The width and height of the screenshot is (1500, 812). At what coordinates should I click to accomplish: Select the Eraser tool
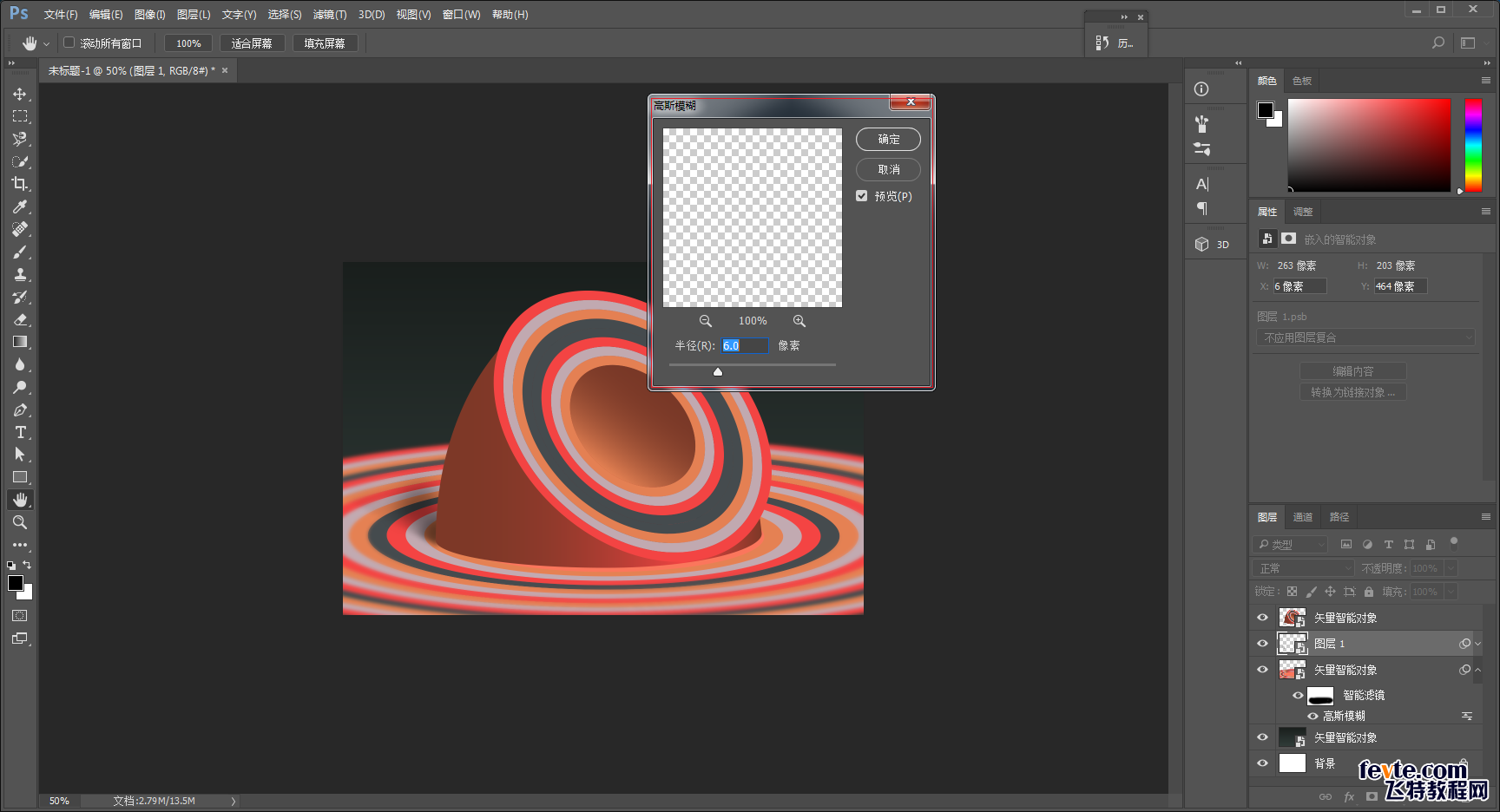[20, 319]
